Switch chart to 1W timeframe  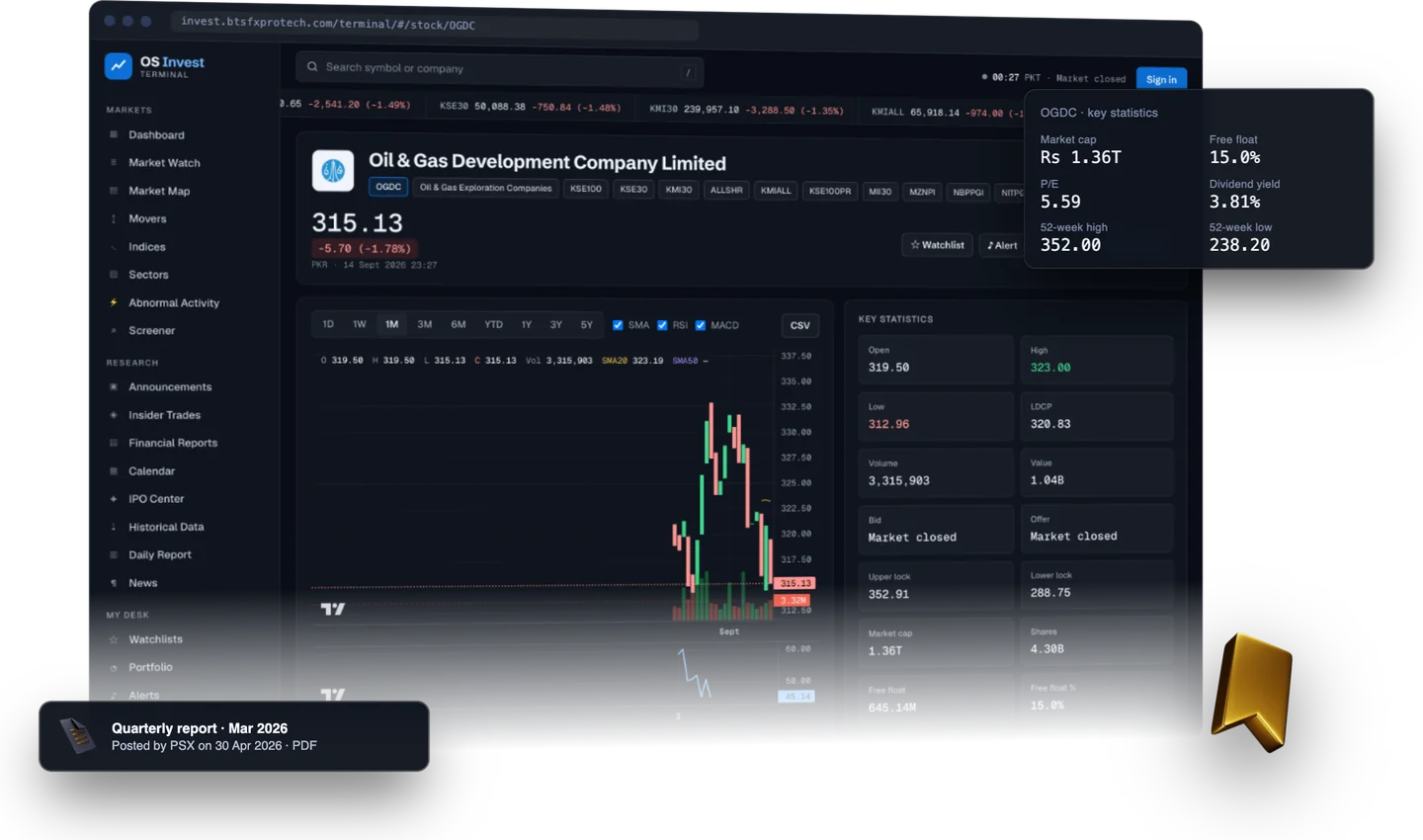360,324
